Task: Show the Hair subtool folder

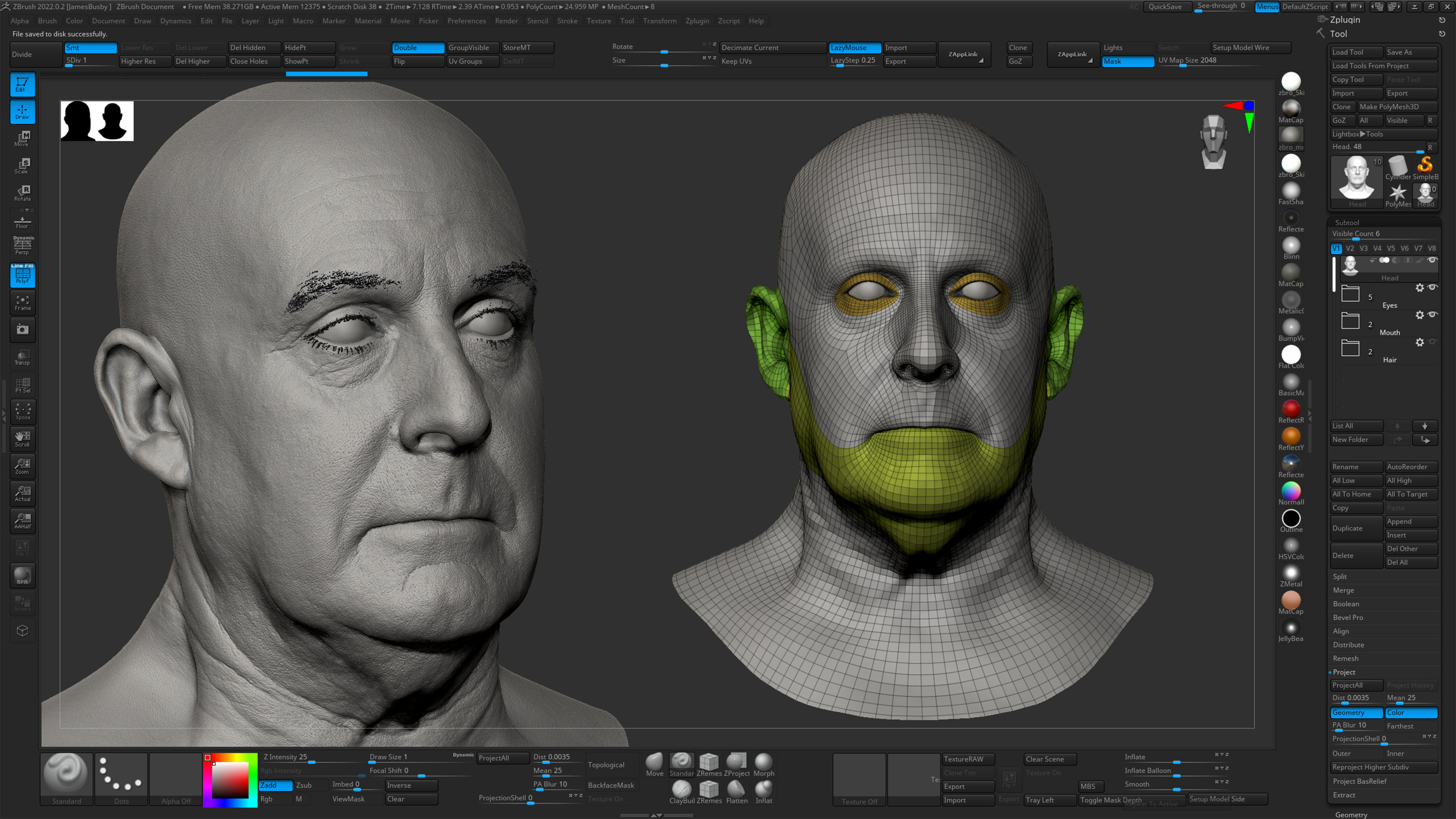Action: 1433,342
